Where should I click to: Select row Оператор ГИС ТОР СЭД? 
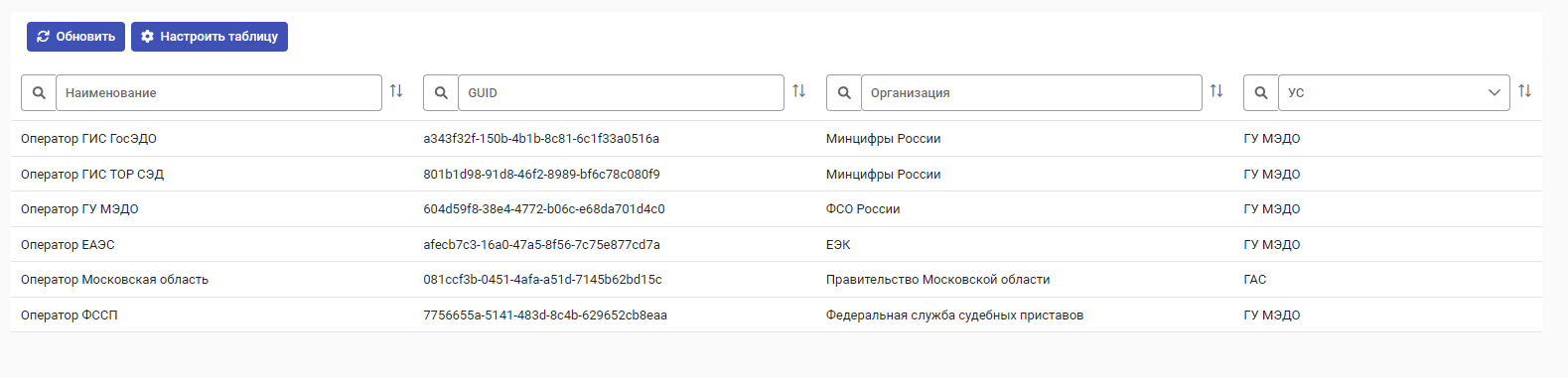(777, 174)
